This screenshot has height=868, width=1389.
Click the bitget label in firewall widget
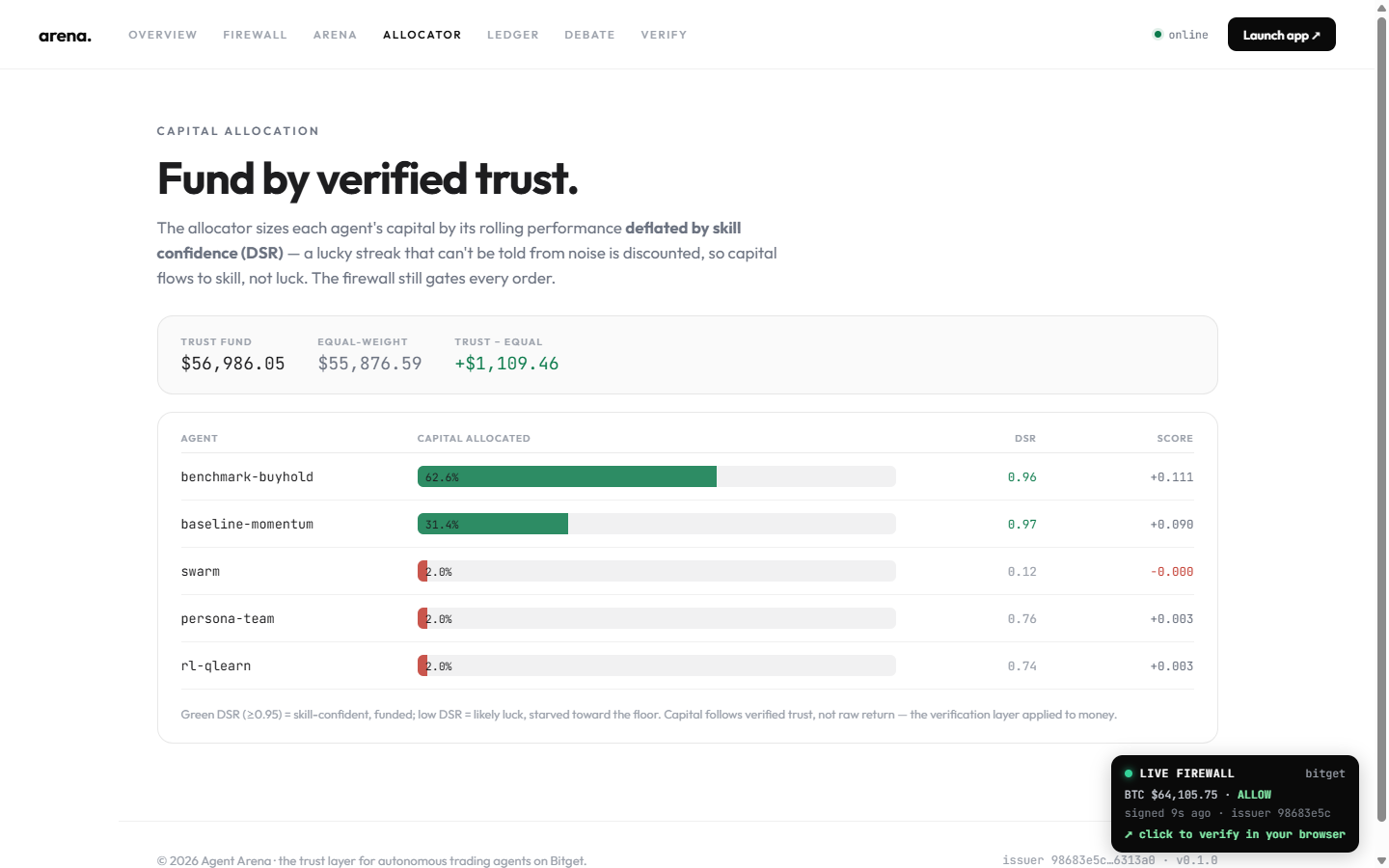click(1324, 773)
